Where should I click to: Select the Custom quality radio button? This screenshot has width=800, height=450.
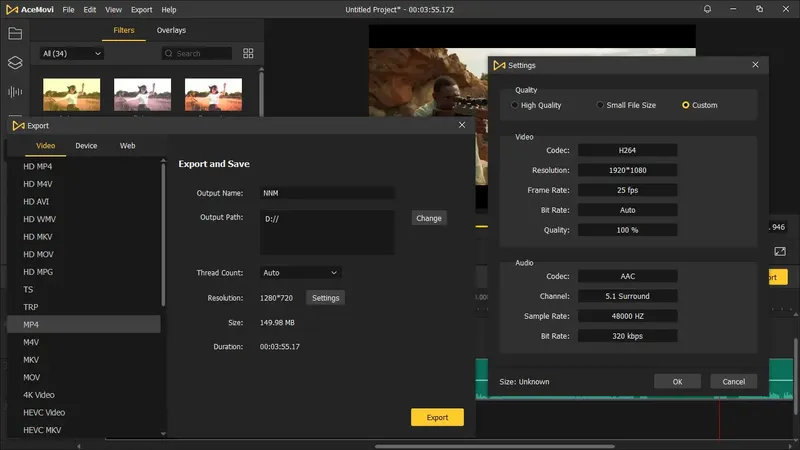click(686, 105)
